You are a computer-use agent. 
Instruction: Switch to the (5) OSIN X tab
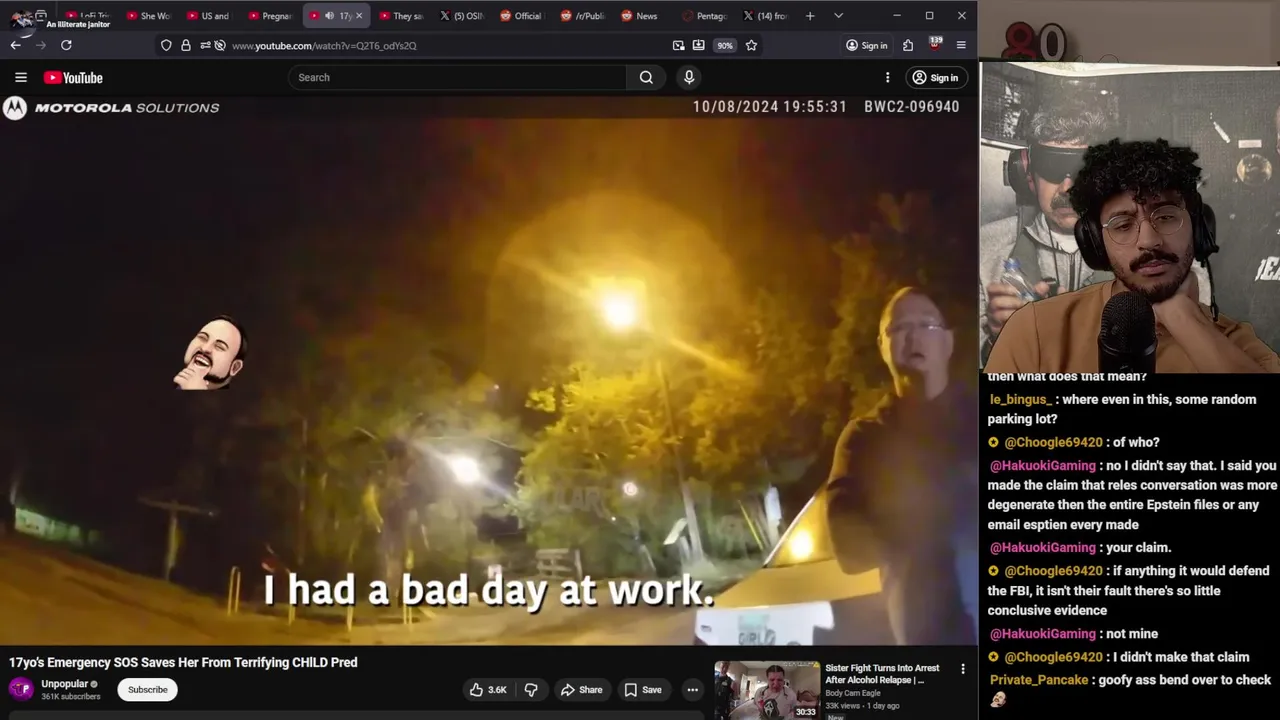coord(463,16)
